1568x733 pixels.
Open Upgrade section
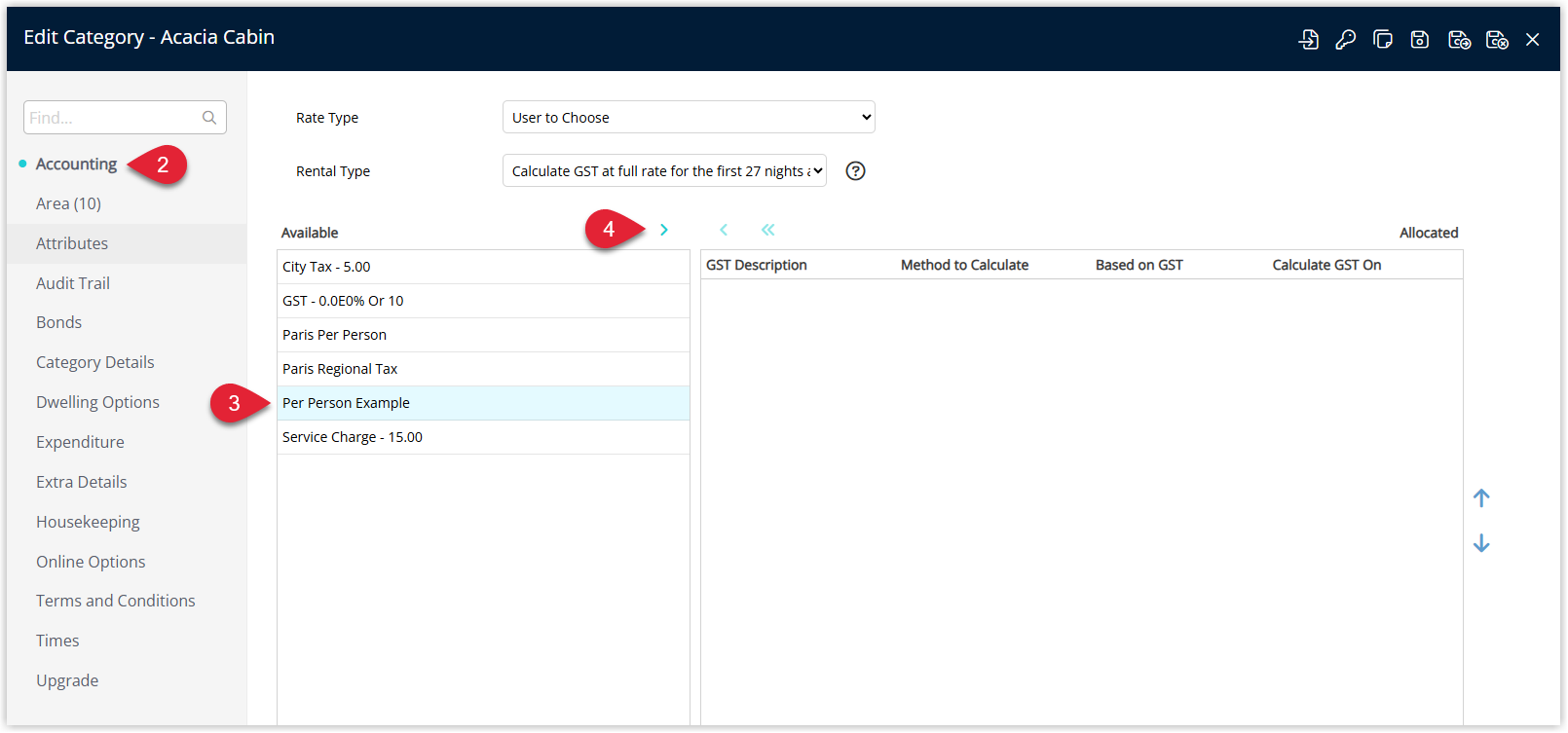67,680
